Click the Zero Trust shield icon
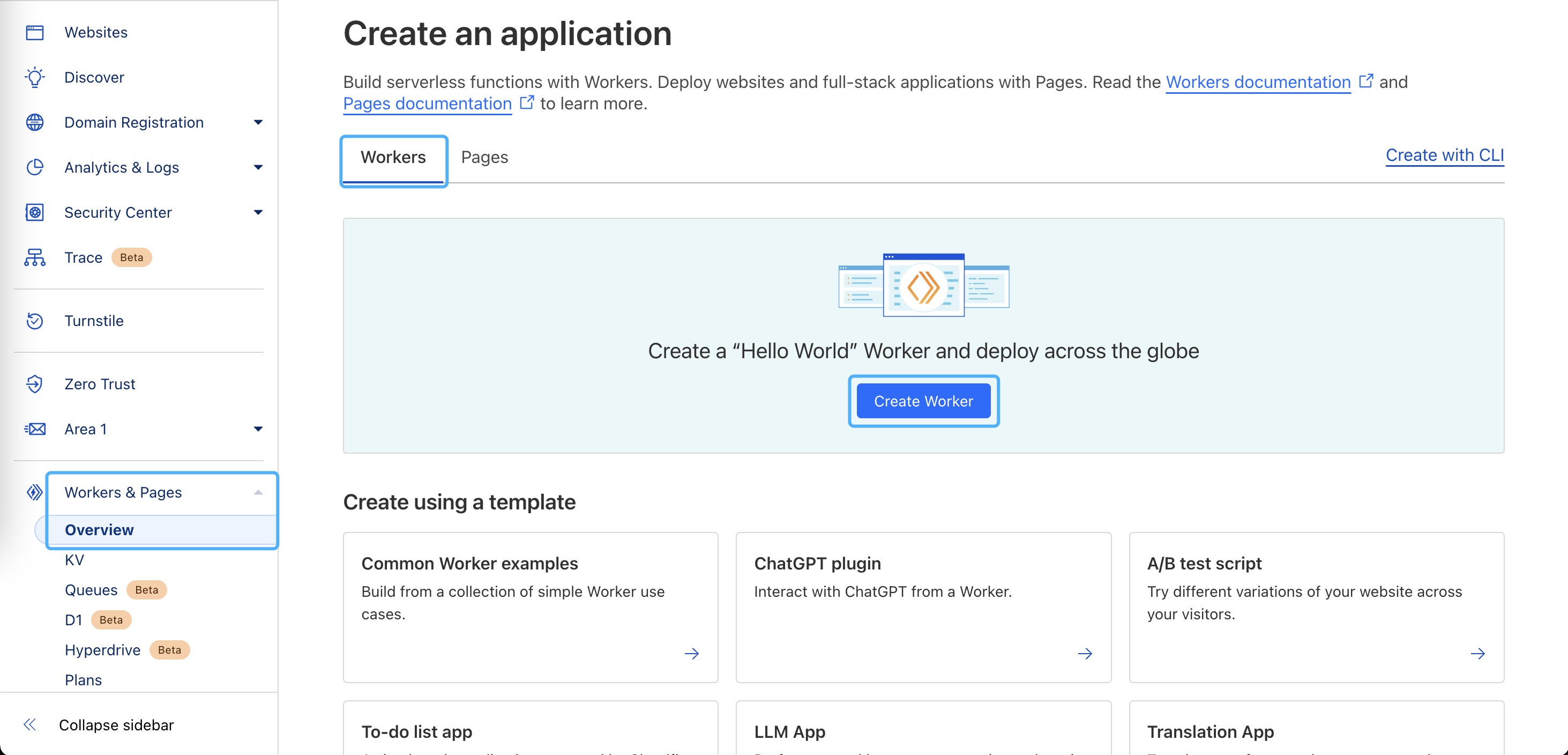This screenshot has width=1568, height=755. [35, 384]
